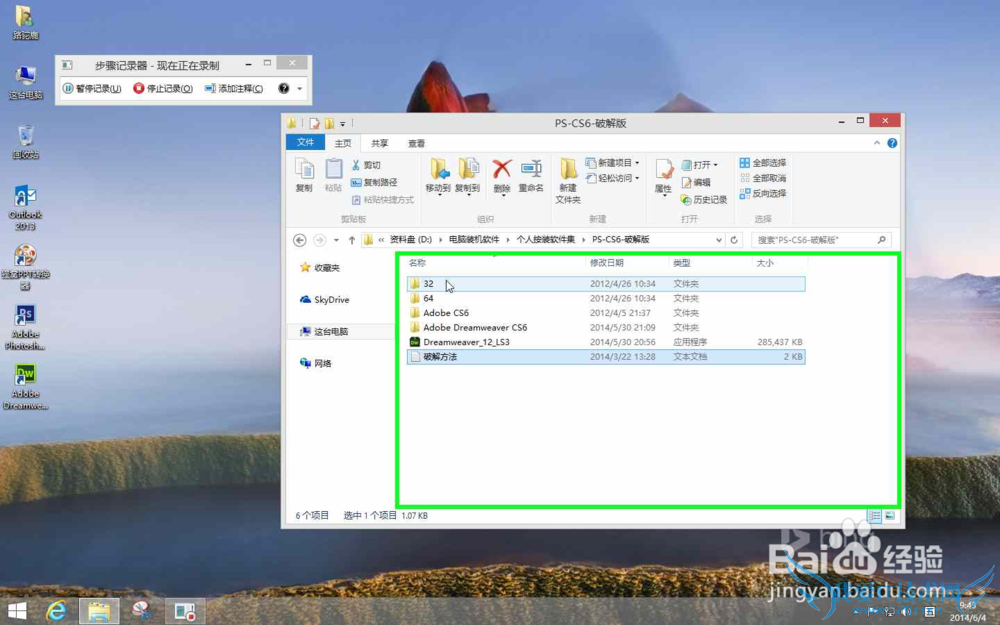Switch to the details view icon in status bar
Image resolution: width=1000 pixels, height=625 pixels.
(874, 515)
